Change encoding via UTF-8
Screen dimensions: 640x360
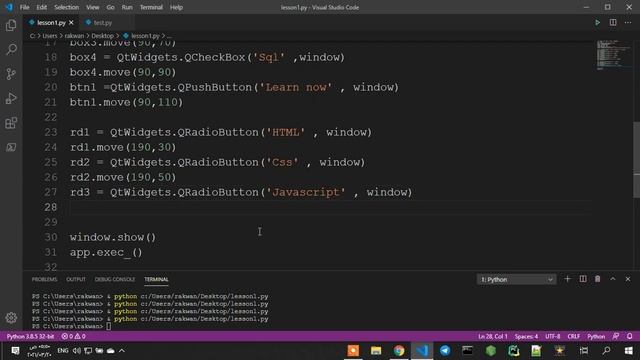pyautogui.click(x=553, y=336)
